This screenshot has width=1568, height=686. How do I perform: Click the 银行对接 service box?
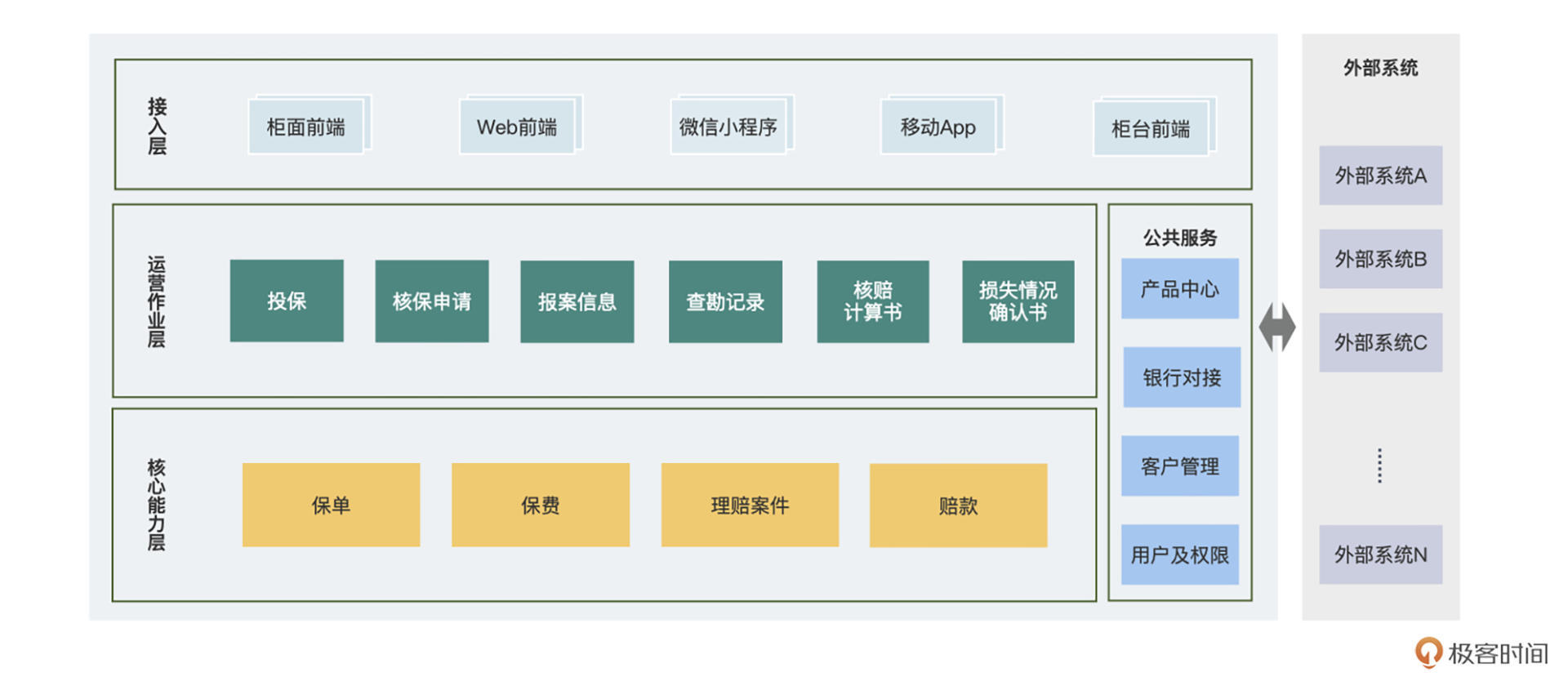[x=1182, y=377]
